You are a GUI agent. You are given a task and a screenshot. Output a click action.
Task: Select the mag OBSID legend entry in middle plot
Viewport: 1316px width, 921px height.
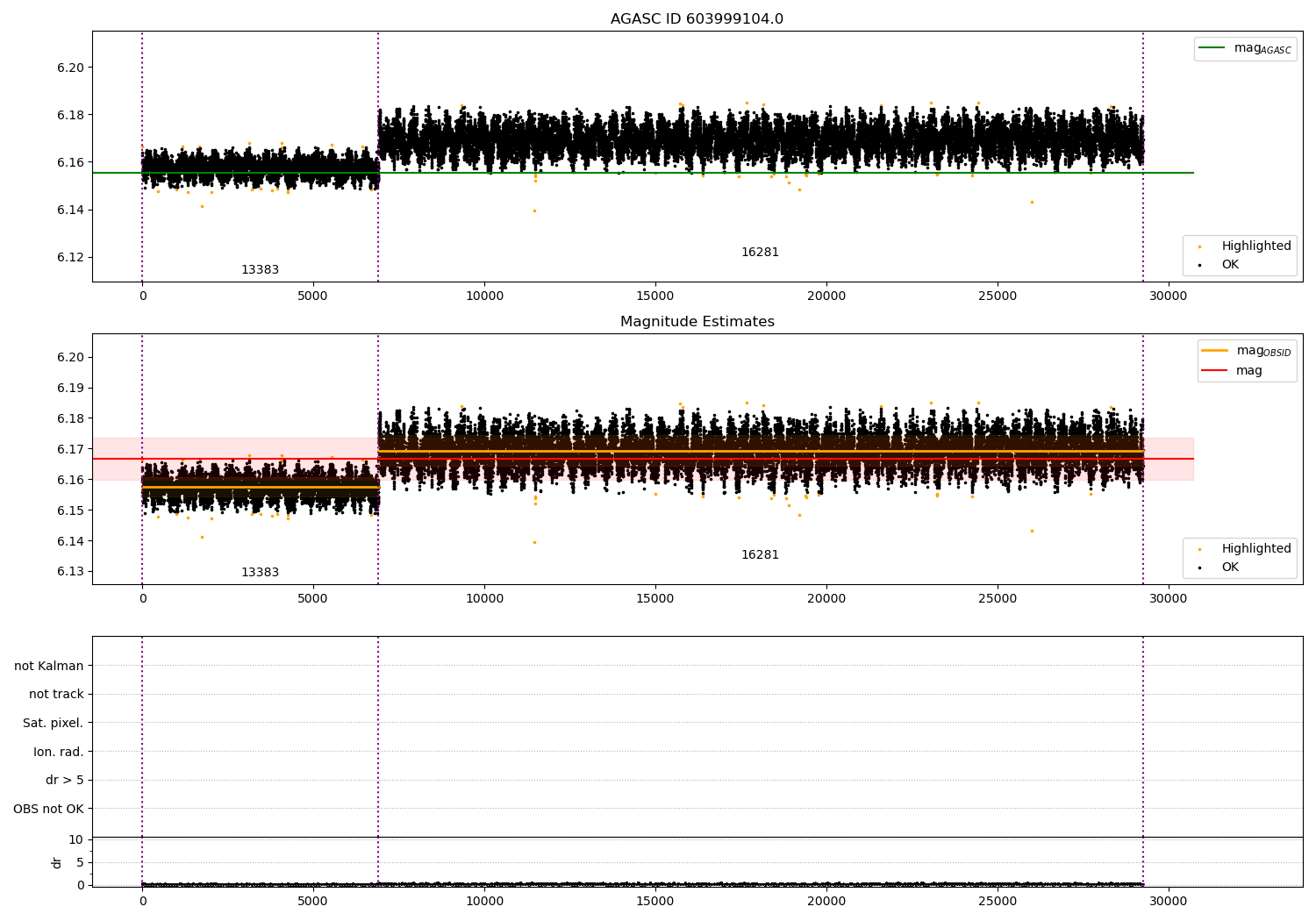1246,351
